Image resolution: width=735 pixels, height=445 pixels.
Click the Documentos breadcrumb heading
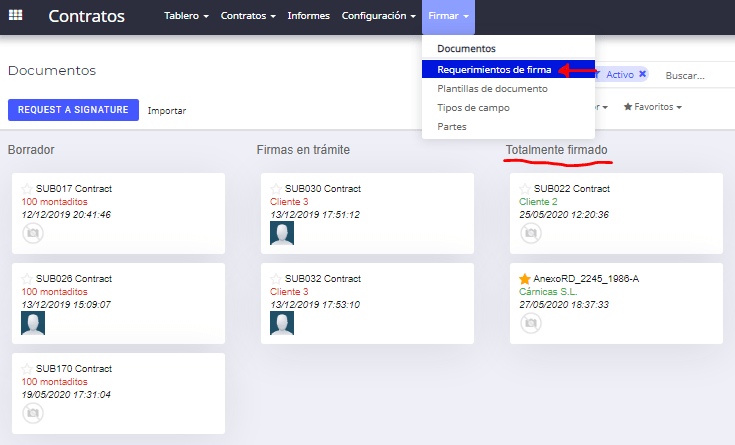coord(52,70)
